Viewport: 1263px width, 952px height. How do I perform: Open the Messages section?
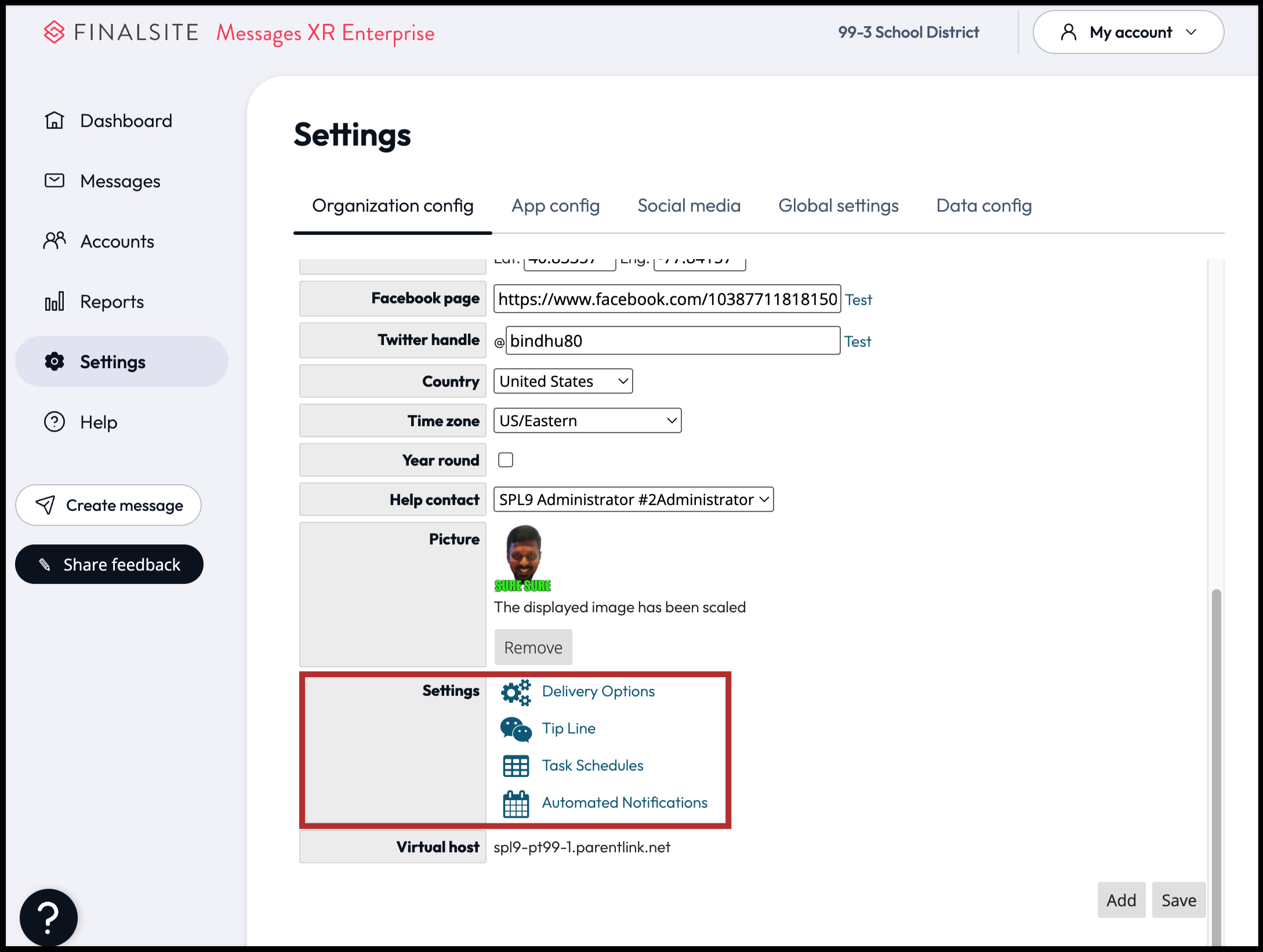120,181
